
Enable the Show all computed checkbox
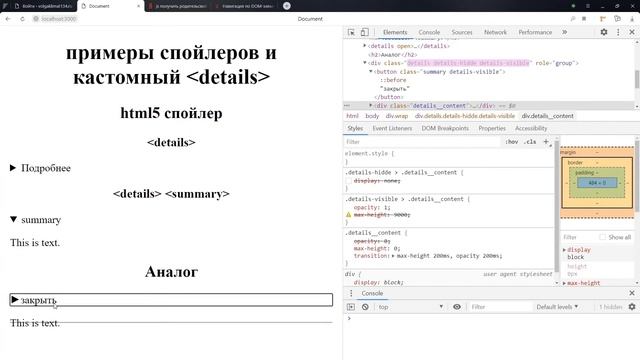coord(602,237)
